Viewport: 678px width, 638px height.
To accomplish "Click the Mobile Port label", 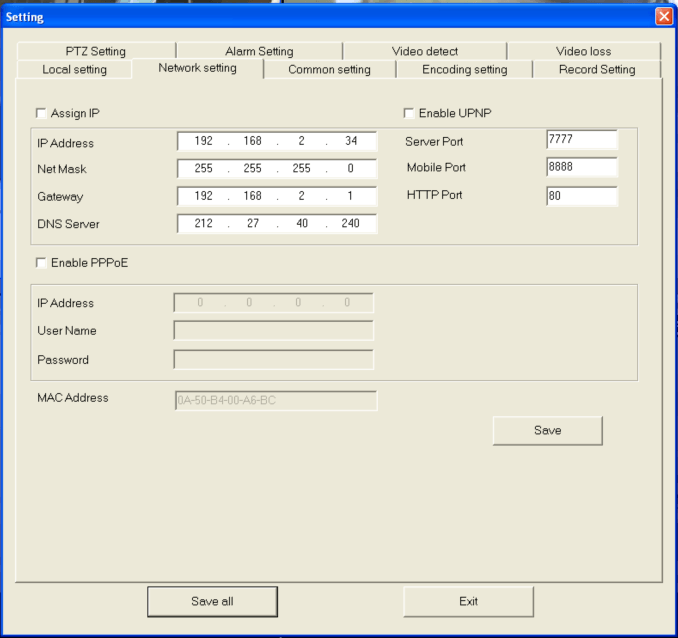I will tap(436, 167).
